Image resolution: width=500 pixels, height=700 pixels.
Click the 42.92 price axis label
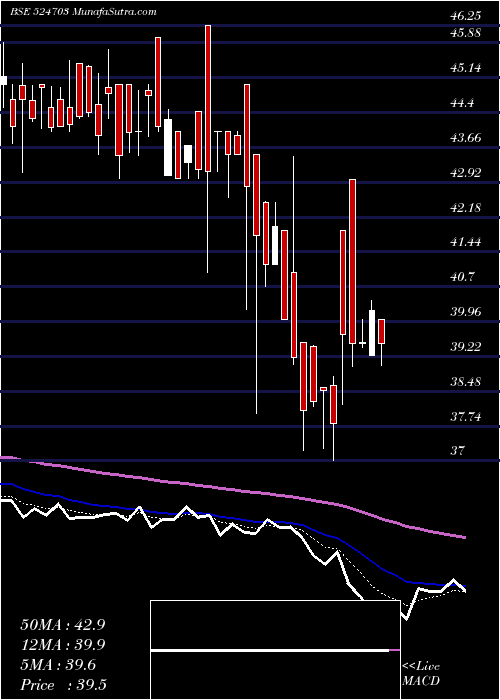465,172
